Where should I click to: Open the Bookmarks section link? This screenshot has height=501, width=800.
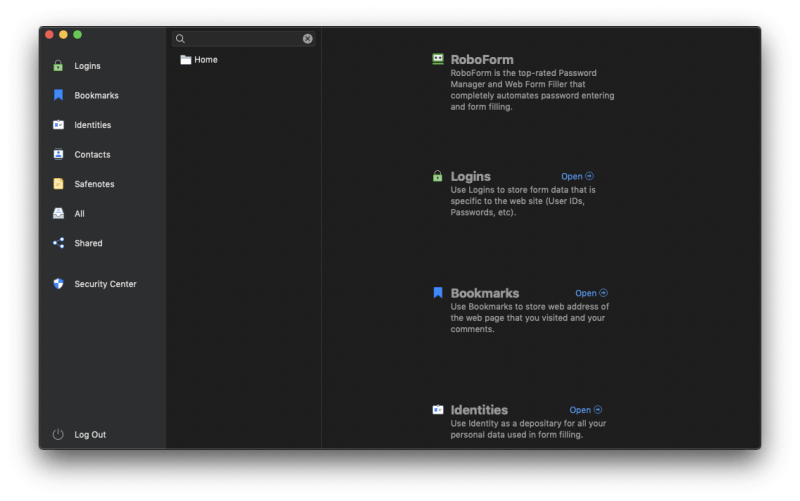point(591,293)
